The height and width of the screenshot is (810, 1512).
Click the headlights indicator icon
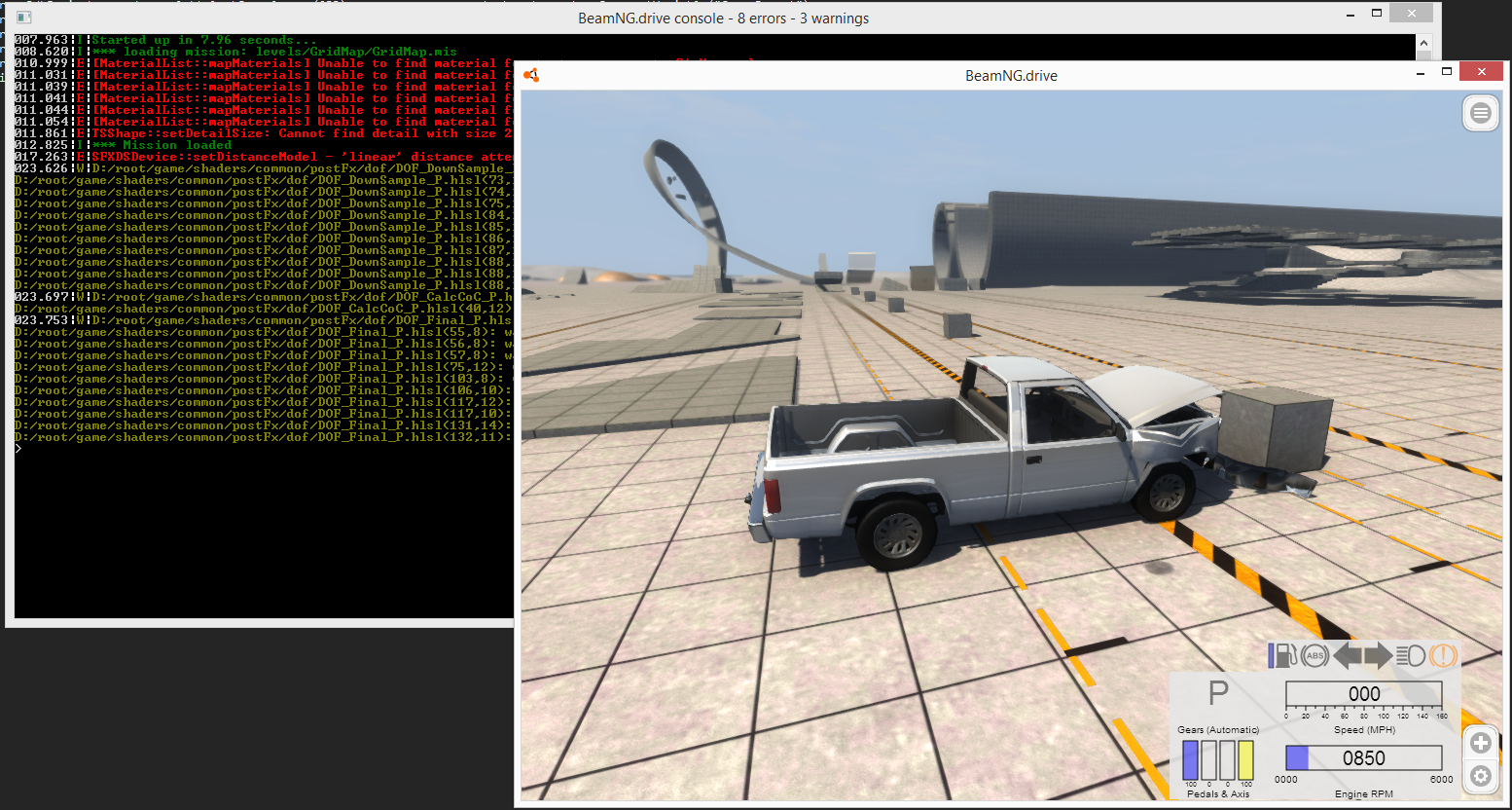[1411, 655]
